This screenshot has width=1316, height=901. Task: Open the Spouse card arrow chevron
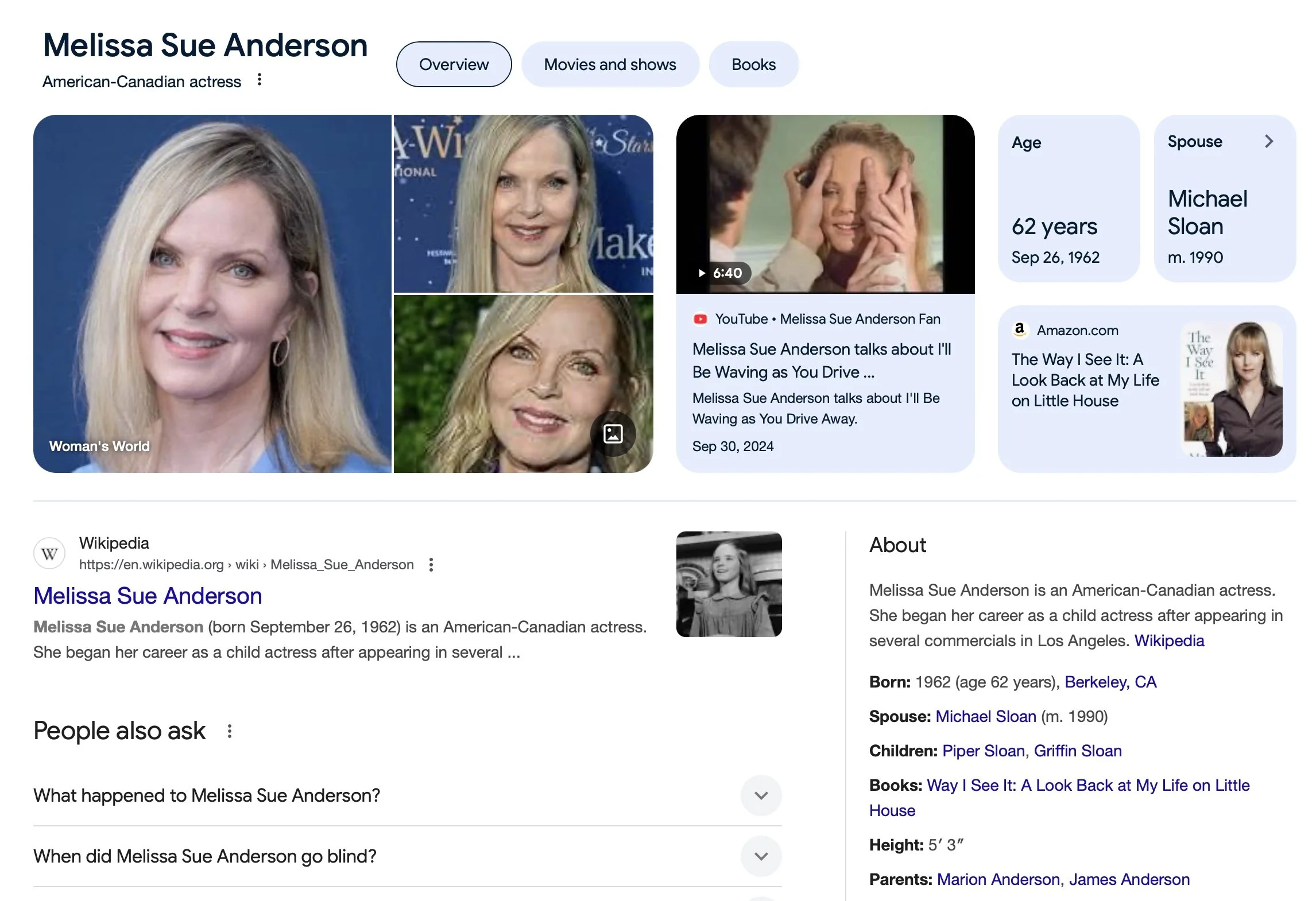click(1269, 141)
